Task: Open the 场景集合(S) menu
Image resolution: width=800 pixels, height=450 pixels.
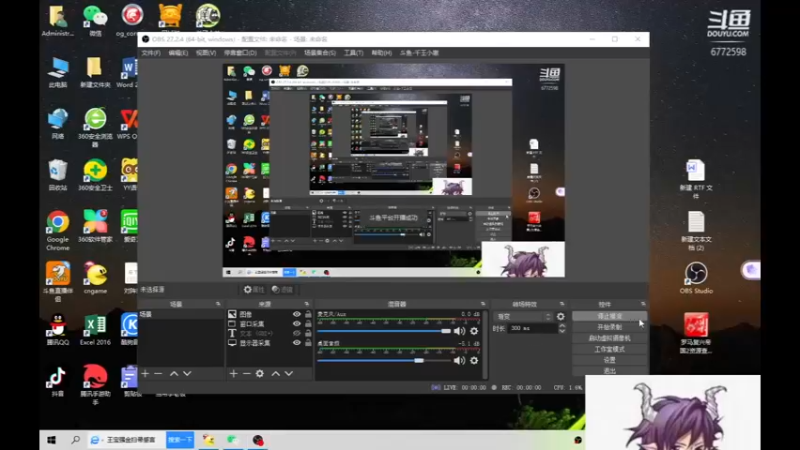Action: (320, 53)
